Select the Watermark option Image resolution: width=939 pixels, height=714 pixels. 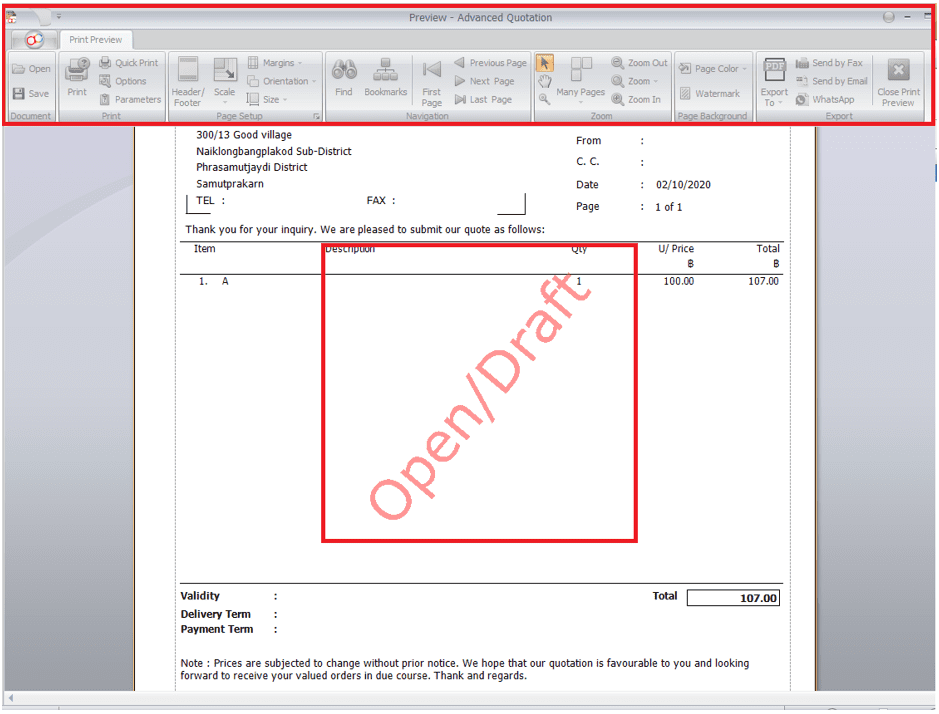[709, 94]
